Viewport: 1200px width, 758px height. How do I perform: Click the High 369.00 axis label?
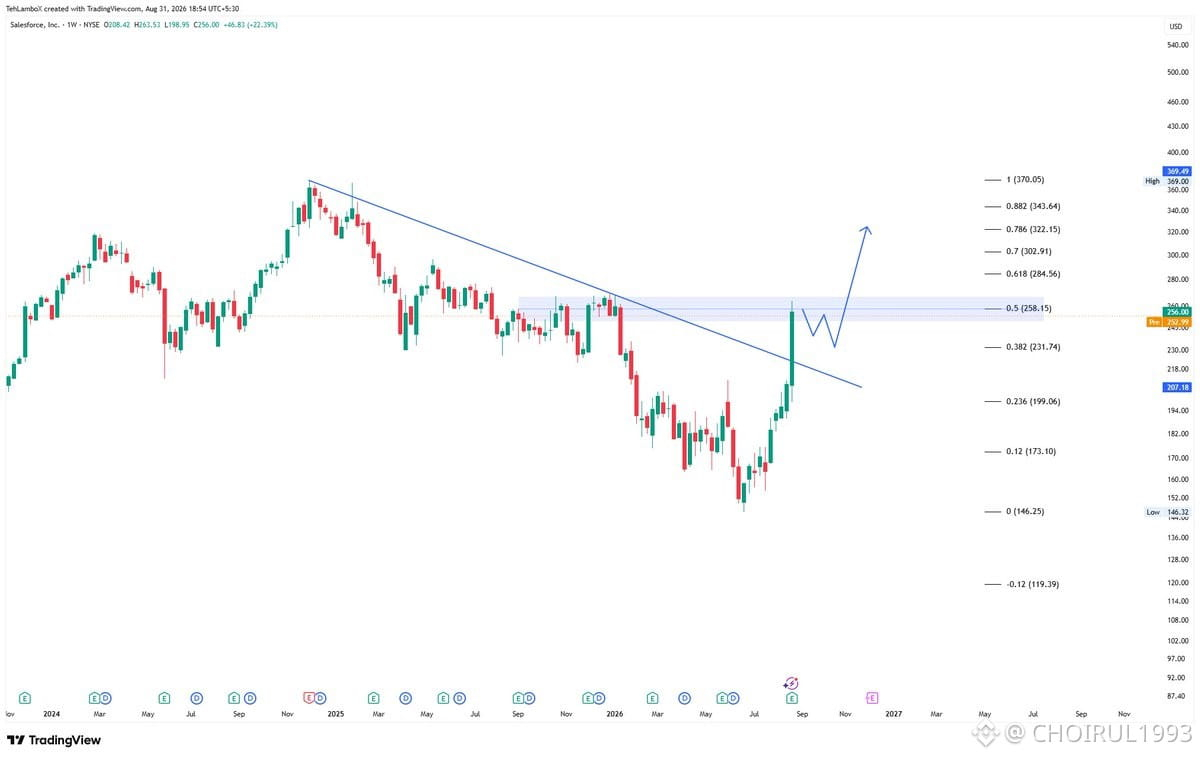tap(1167, 181)
